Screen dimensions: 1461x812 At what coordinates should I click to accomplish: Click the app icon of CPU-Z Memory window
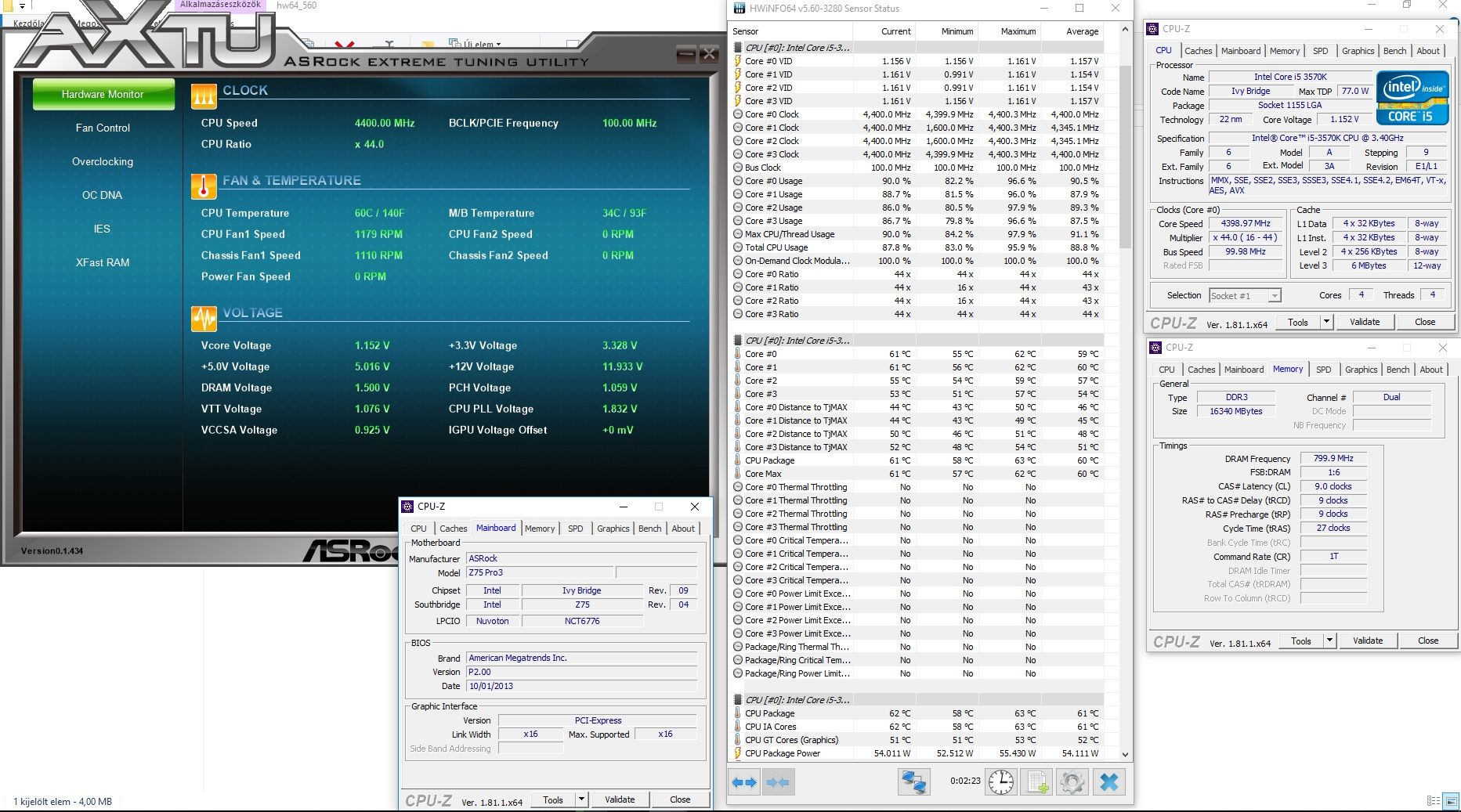pos(1155,348)
